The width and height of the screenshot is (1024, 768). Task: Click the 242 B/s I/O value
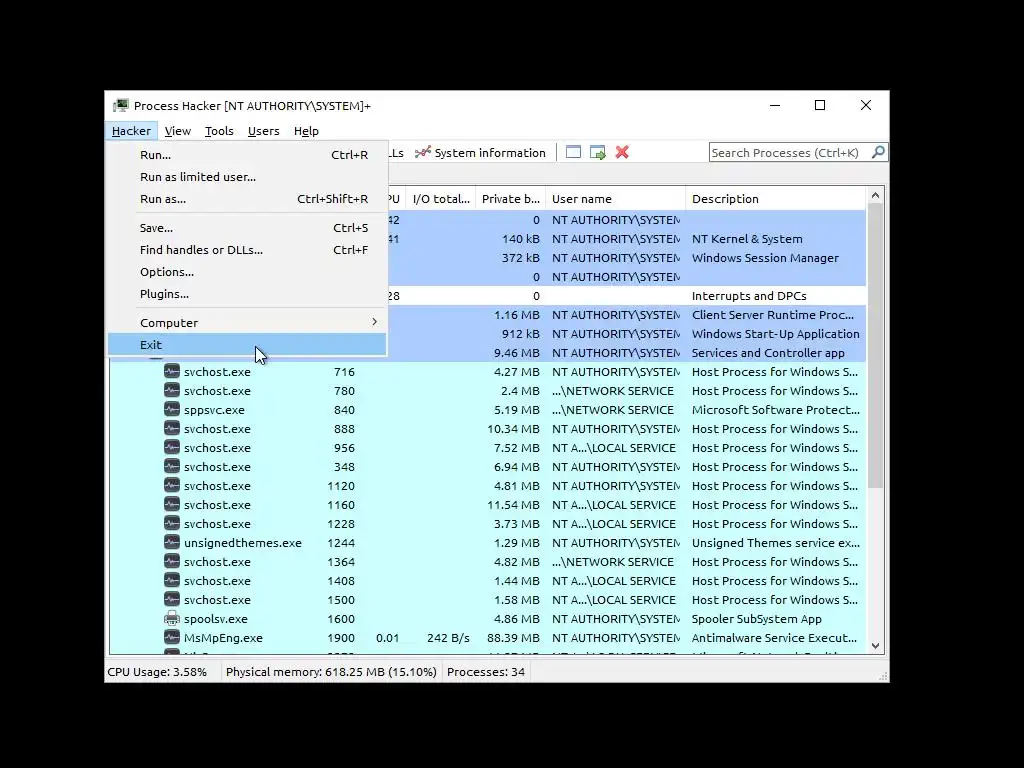[448, 637]
